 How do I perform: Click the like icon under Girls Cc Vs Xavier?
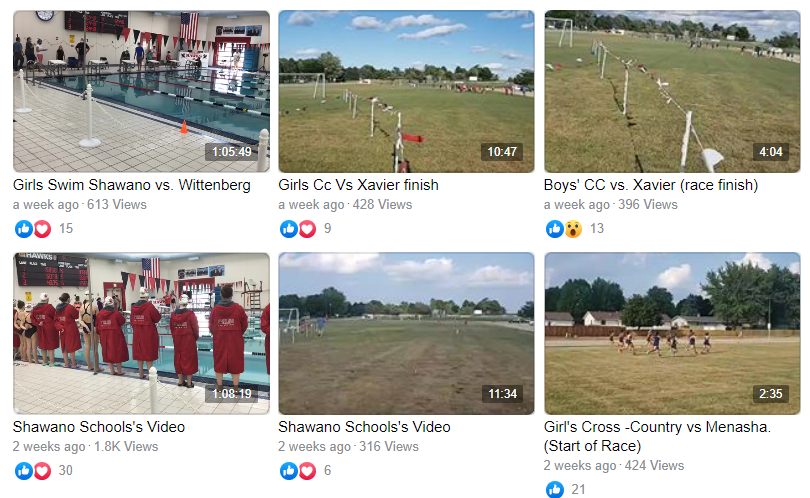coord(289,228)
